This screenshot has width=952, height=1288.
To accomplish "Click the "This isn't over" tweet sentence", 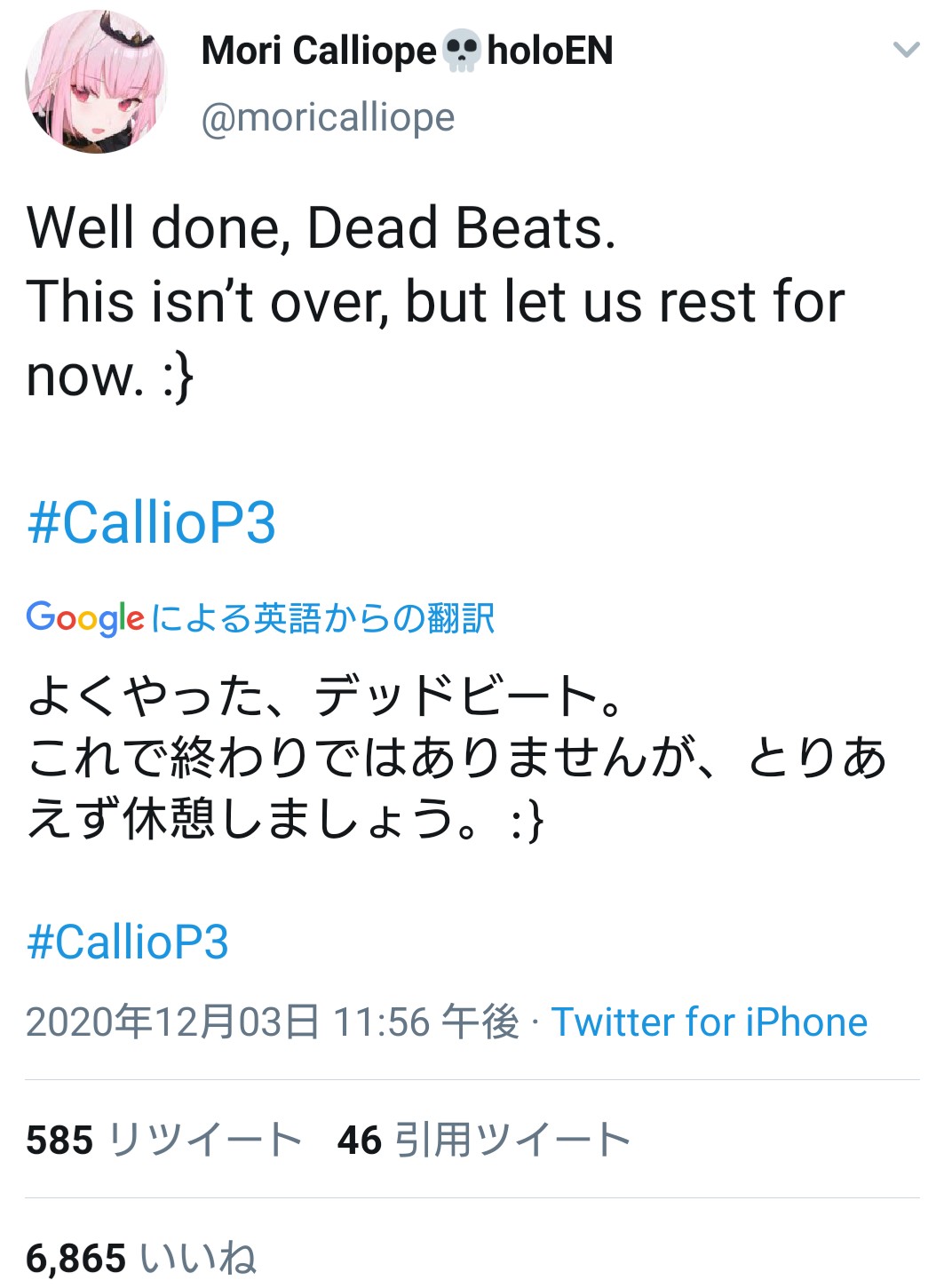I will click(435, 302).
